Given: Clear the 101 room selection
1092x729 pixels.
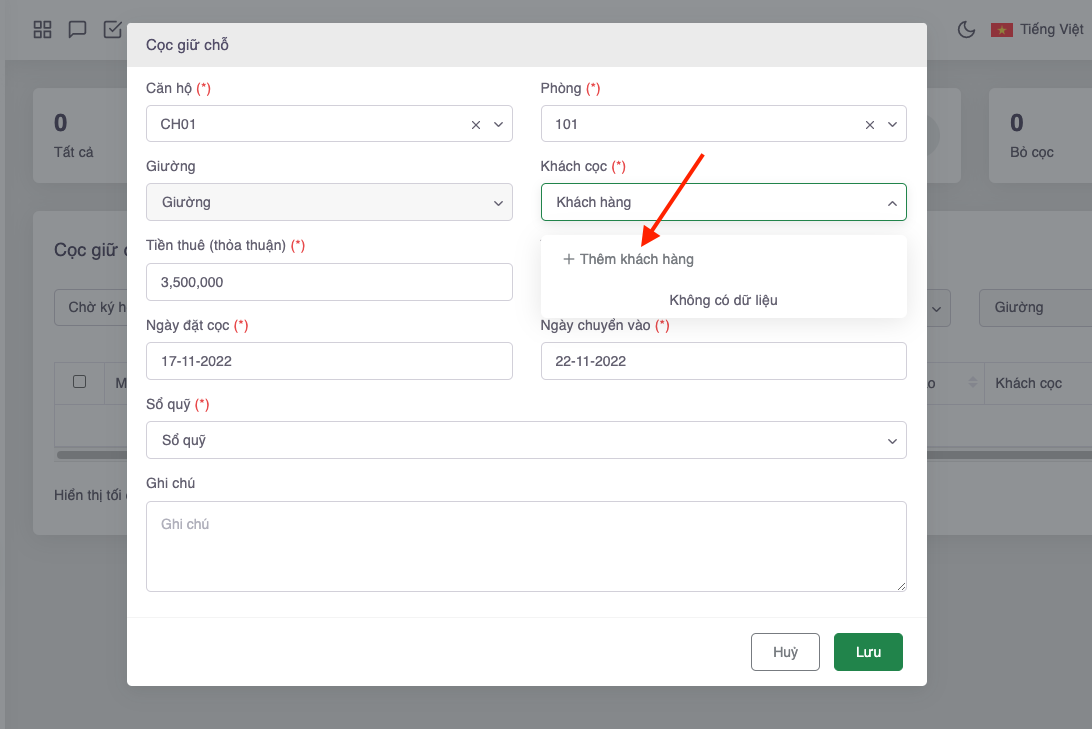Looking at the screenshot, I should pos(870,125).
